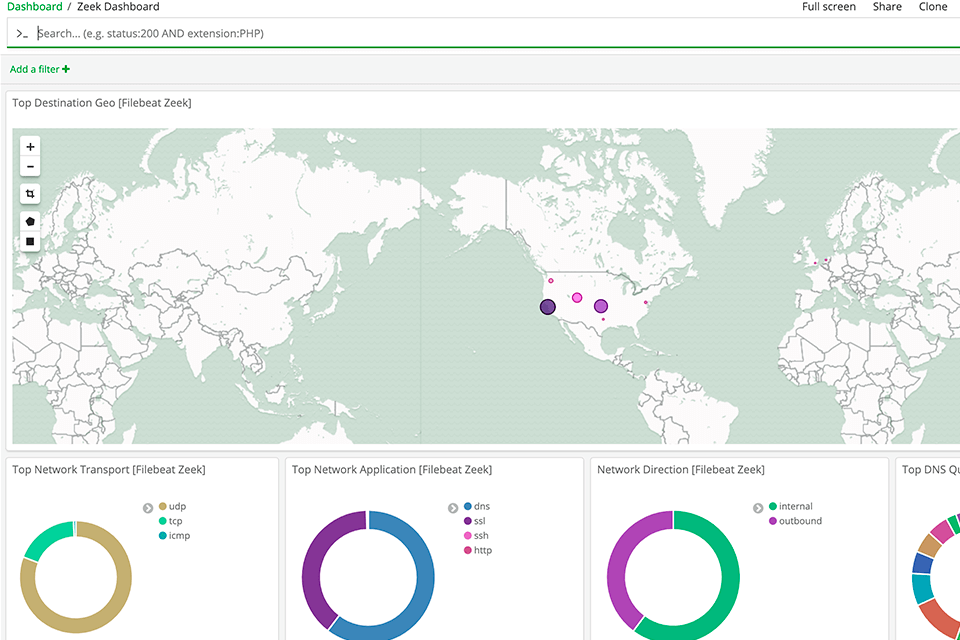960x640 pixels.
Task: Select the draw polygon tool
Action: coord(30,221)
